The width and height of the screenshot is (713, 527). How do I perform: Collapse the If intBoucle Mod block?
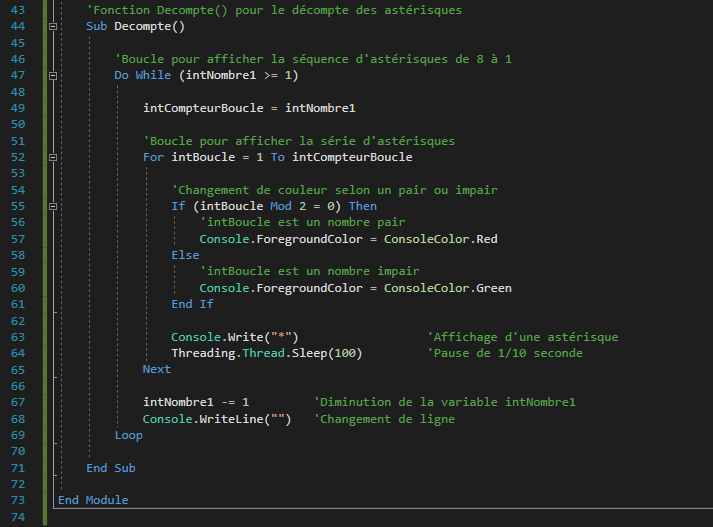pos(53,206)
